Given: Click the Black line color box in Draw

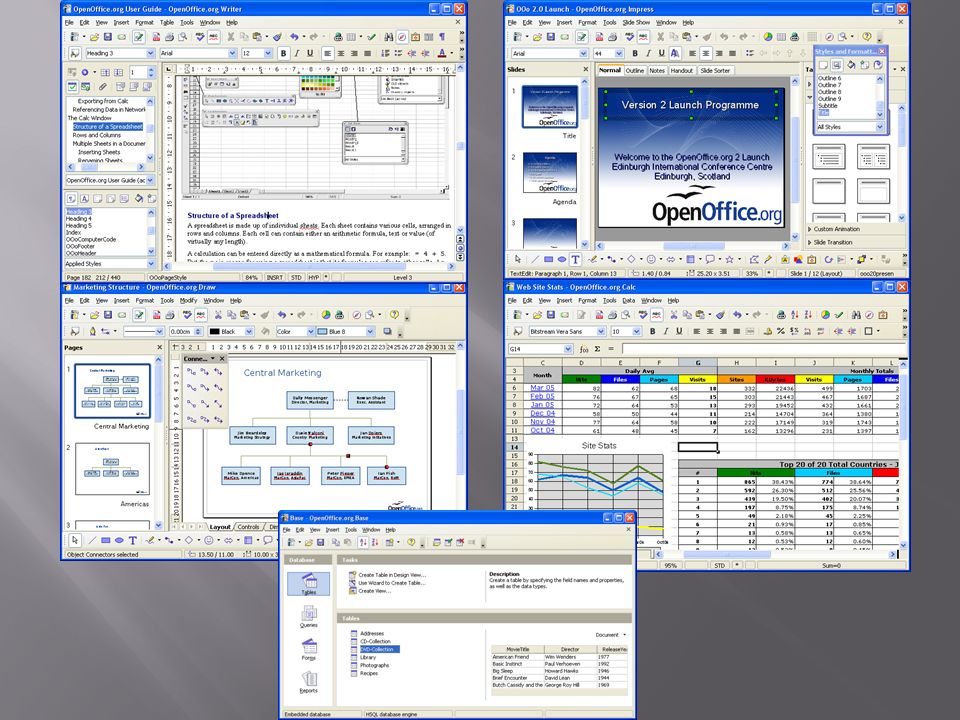Looking at the screenshot, I should pyautogui.click(x=231, y=331).
